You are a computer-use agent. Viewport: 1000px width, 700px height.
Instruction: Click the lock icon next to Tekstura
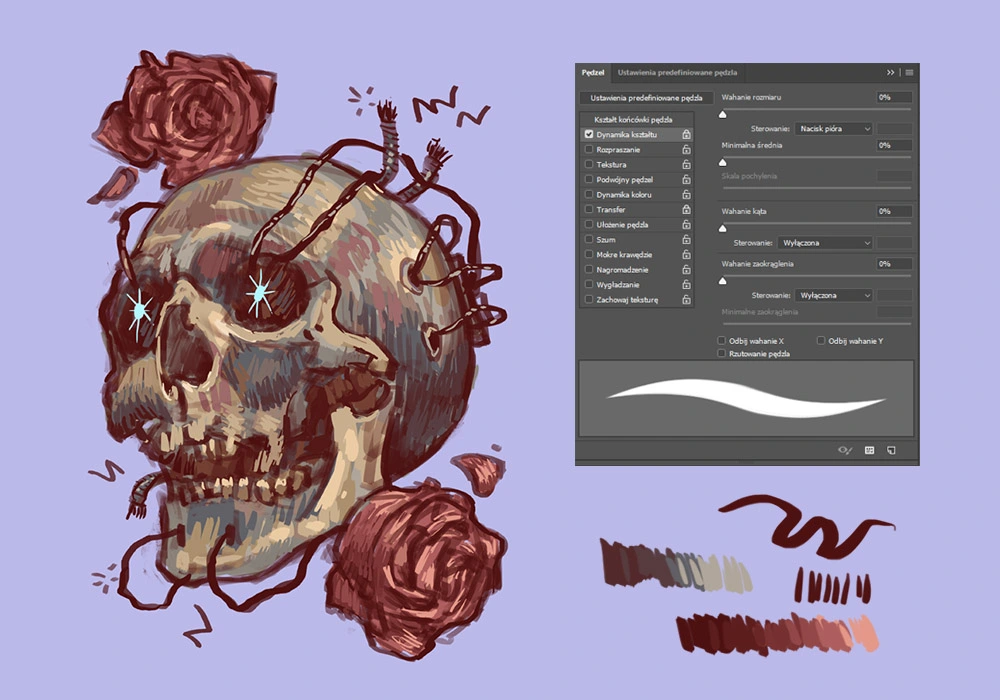pyautogui.click(x=686, y=164)
